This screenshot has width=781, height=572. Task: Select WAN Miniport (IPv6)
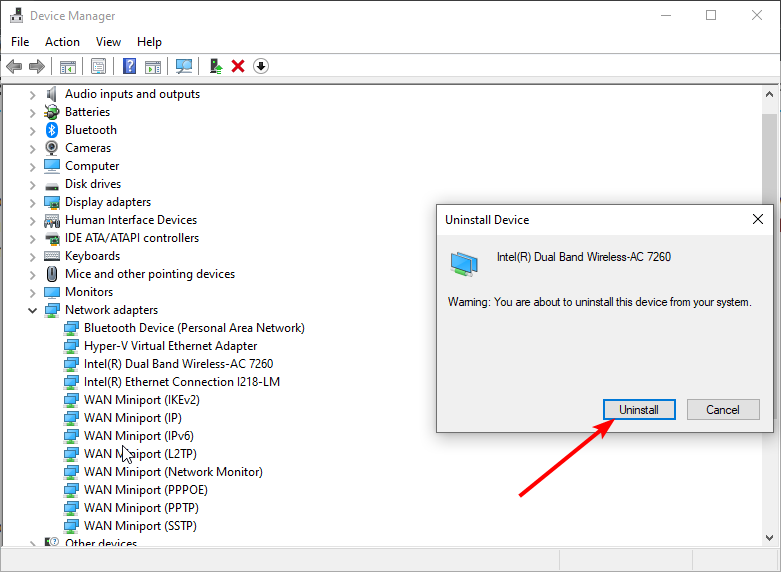(138, 435)
